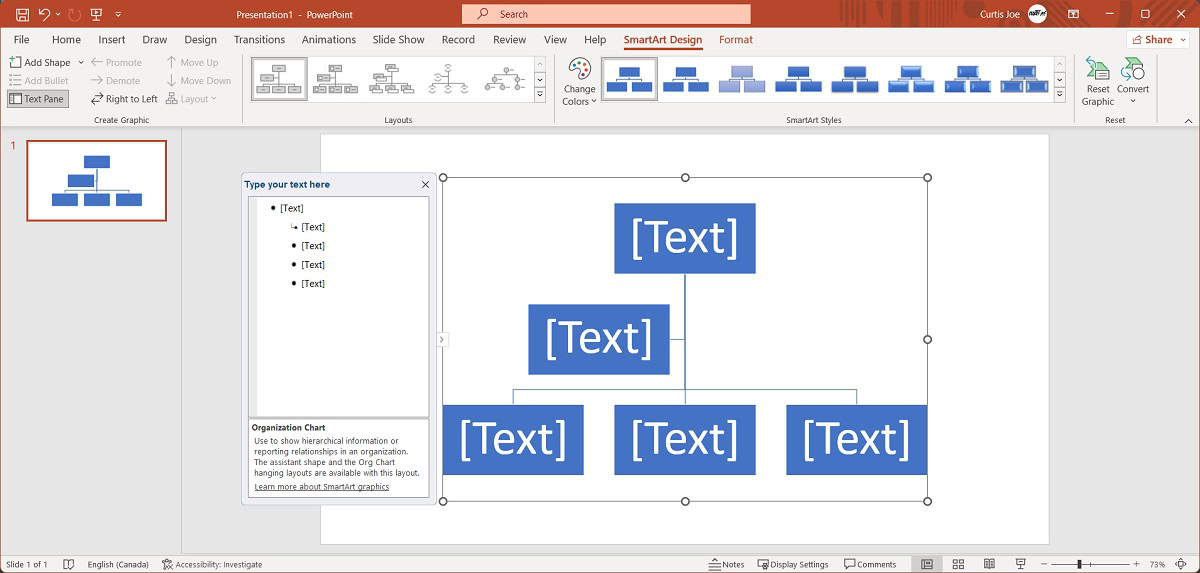Click the Undo arrow icon
Viewport: 1200px width, 573px height.
click(44, 14)
